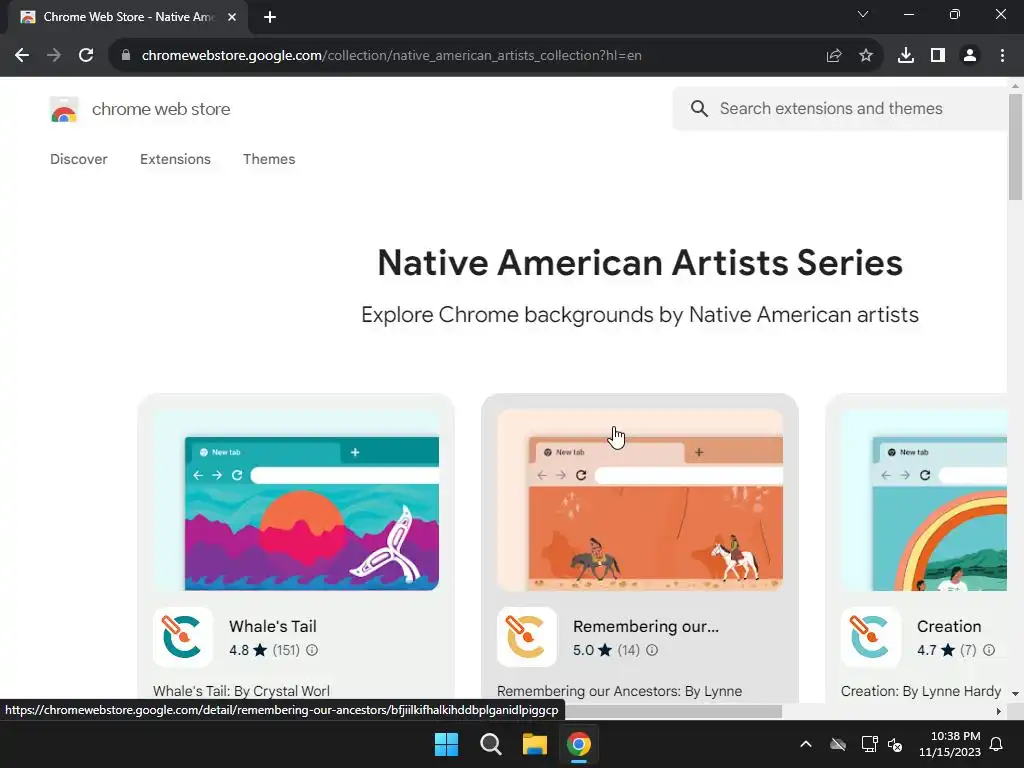Viewport: 1024px width, 768px height.
Task: Open the Chrome downloads icon
Action: (906, 56)
